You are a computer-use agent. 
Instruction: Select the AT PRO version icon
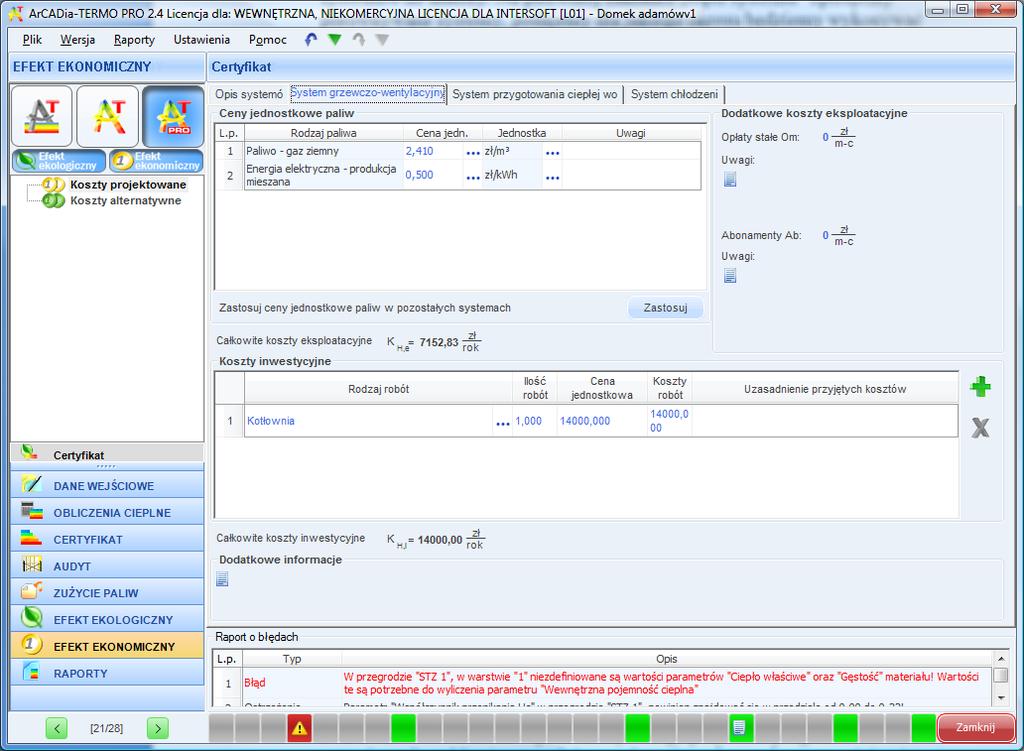coord(174,116)
